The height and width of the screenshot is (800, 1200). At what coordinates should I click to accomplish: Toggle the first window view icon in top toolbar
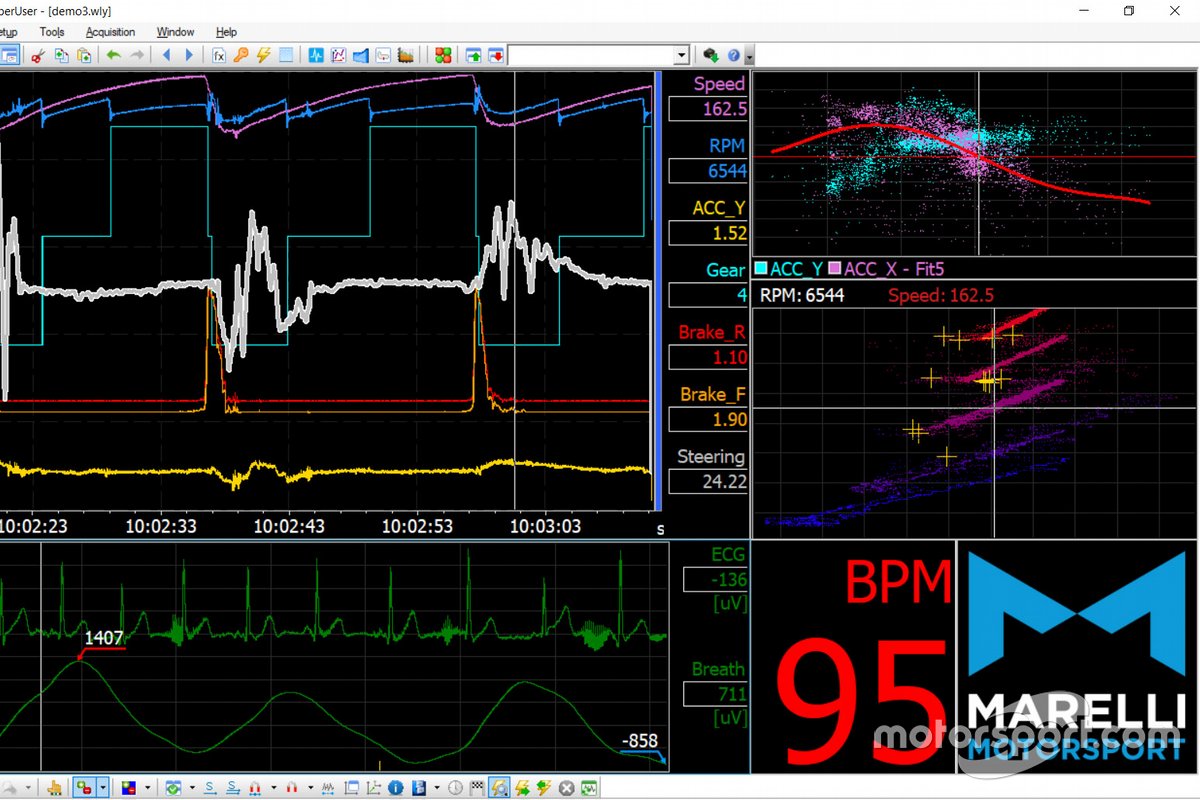tap(8, 55)
